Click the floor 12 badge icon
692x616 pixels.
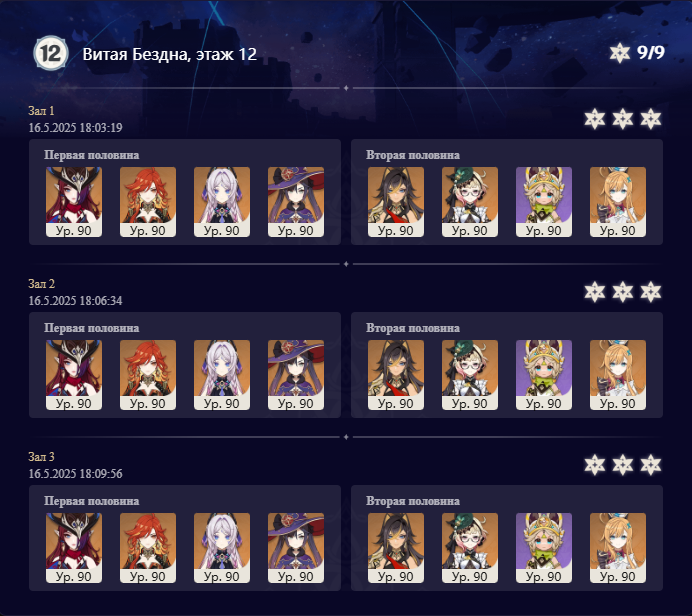tap(51, 53)
